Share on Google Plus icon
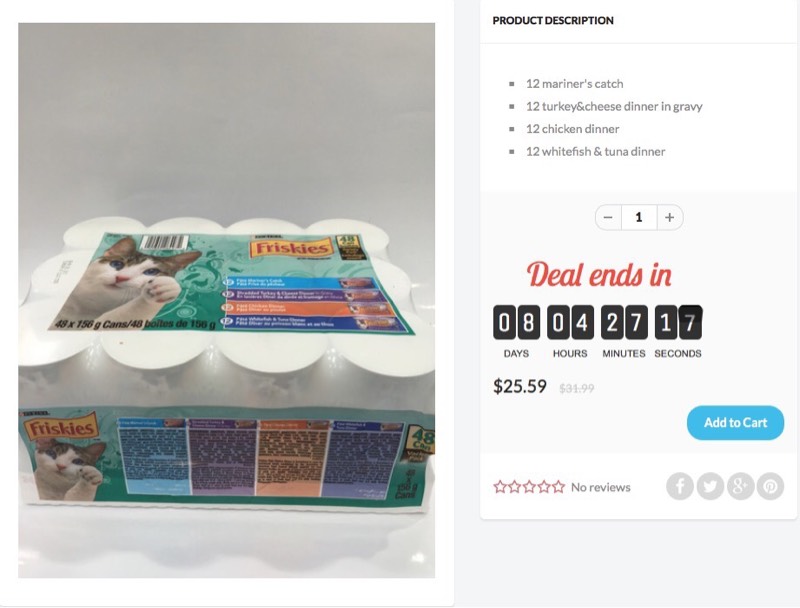This screenshot has width=800, height=608. 740,486
